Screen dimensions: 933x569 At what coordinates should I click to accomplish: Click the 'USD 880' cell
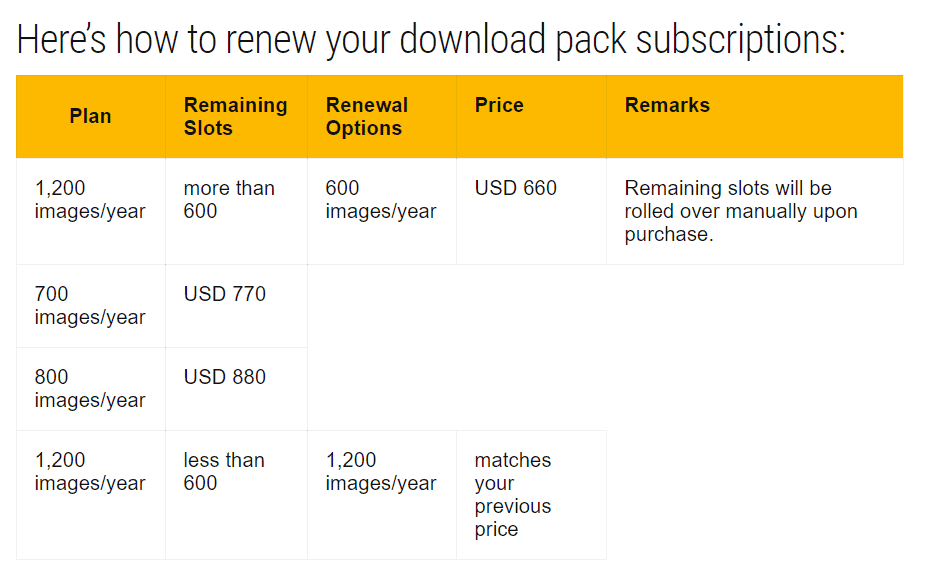point(225,377)
